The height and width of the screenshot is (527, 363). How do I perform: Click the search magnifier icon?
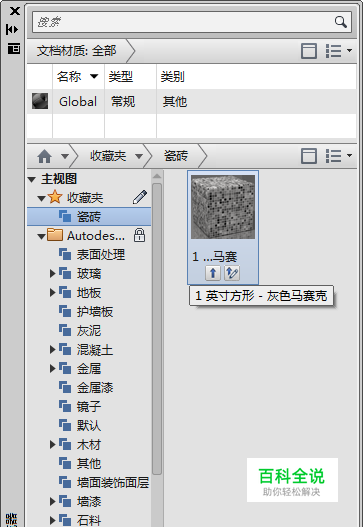[x=340, y=22]
